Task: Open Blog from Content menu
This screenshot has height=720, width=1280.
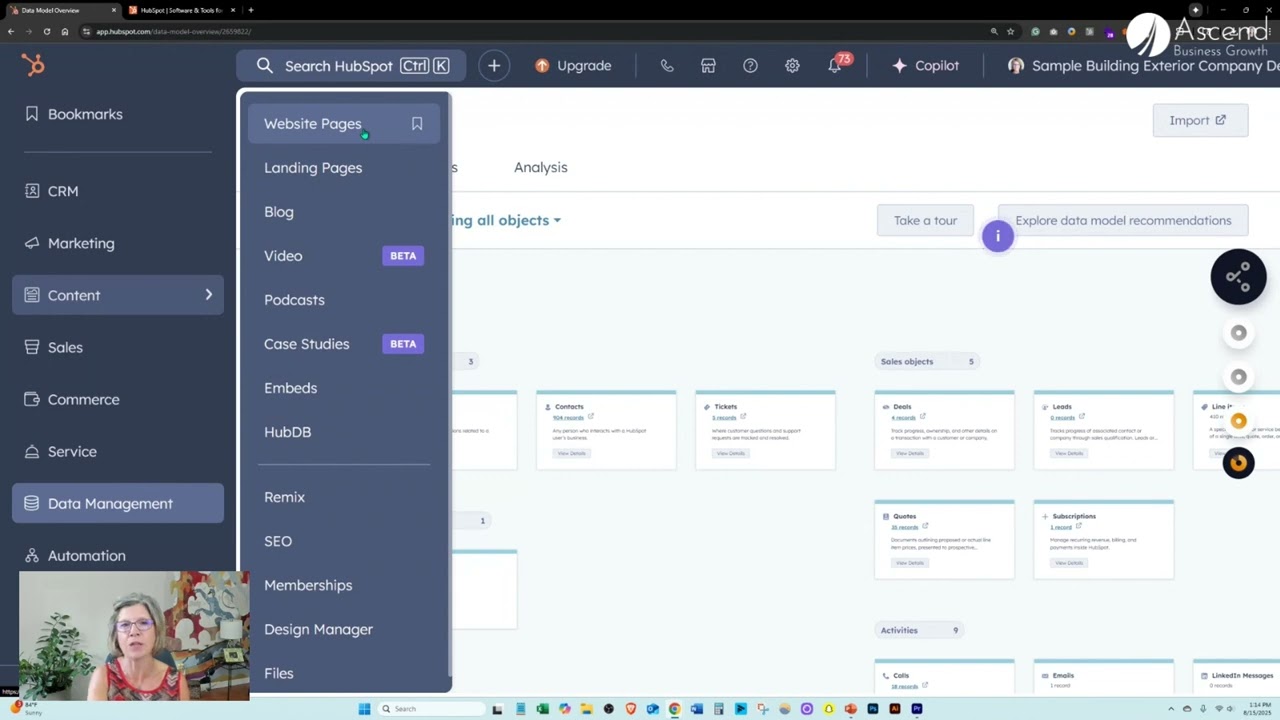Action: pyautogui.click(x=279, y=212)
